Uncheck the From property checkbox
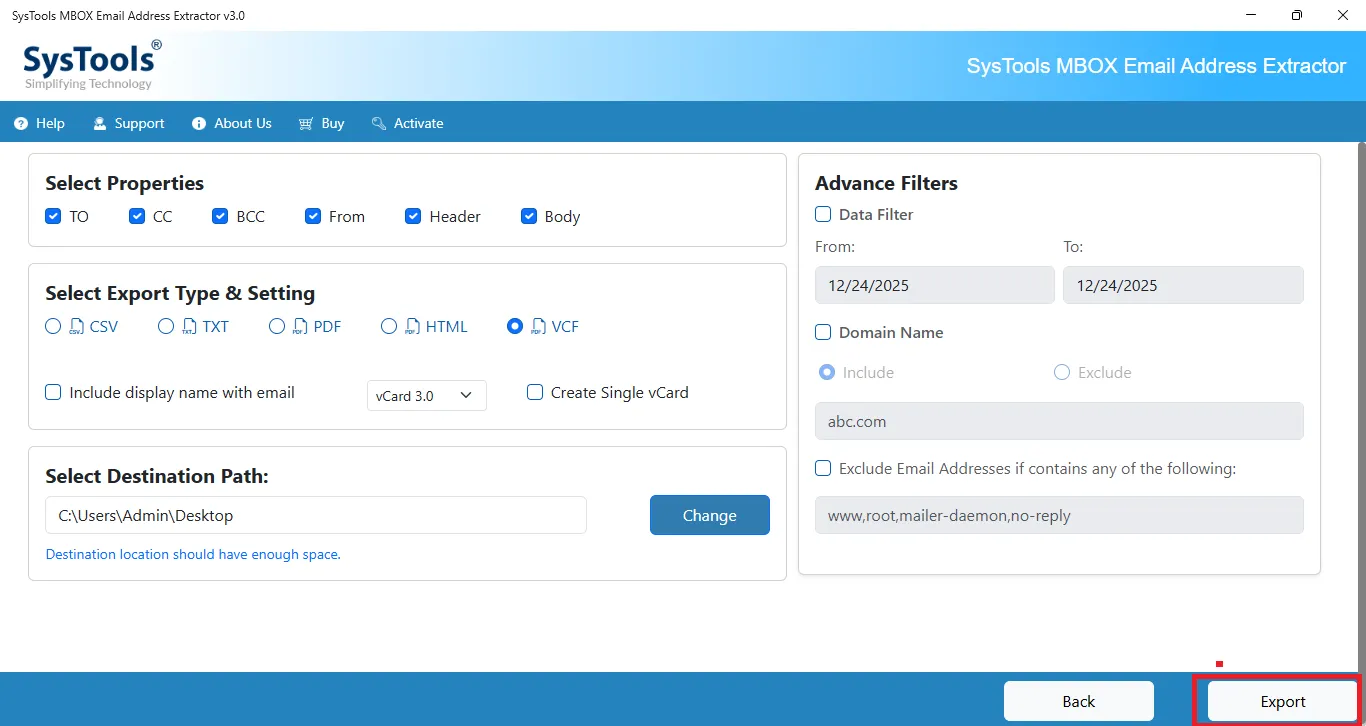Viewport: 1366px width, 726px height. click(313, 216)
